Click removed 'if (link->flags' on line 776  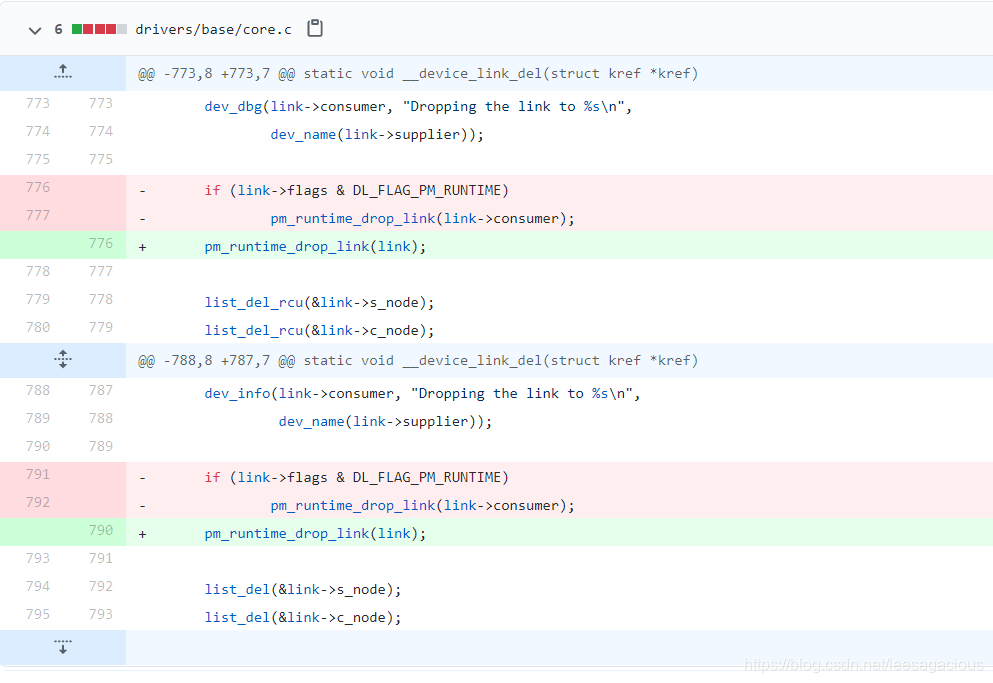(356, 191)
